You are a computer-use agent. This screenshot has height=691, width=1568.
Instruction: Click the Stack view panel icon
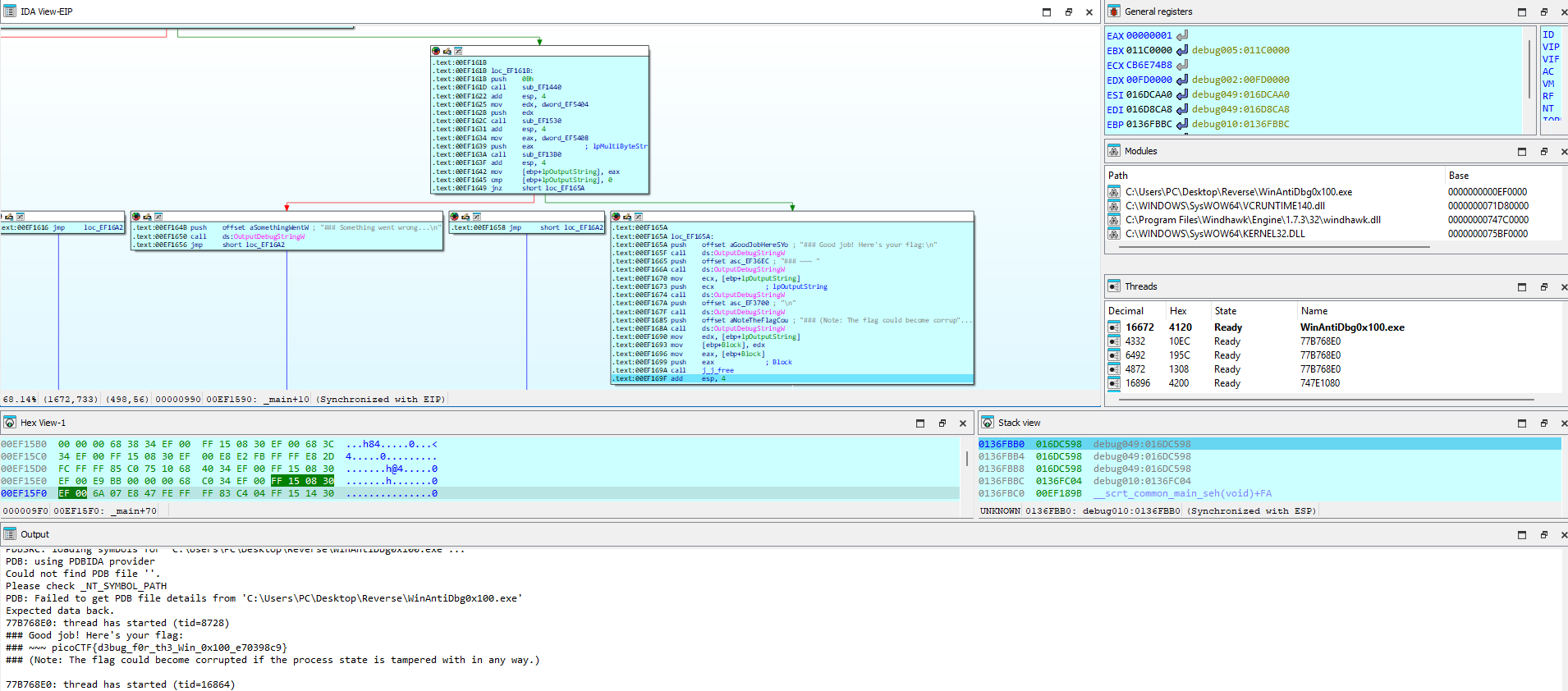pyautogui.click(x=988, y=423)
